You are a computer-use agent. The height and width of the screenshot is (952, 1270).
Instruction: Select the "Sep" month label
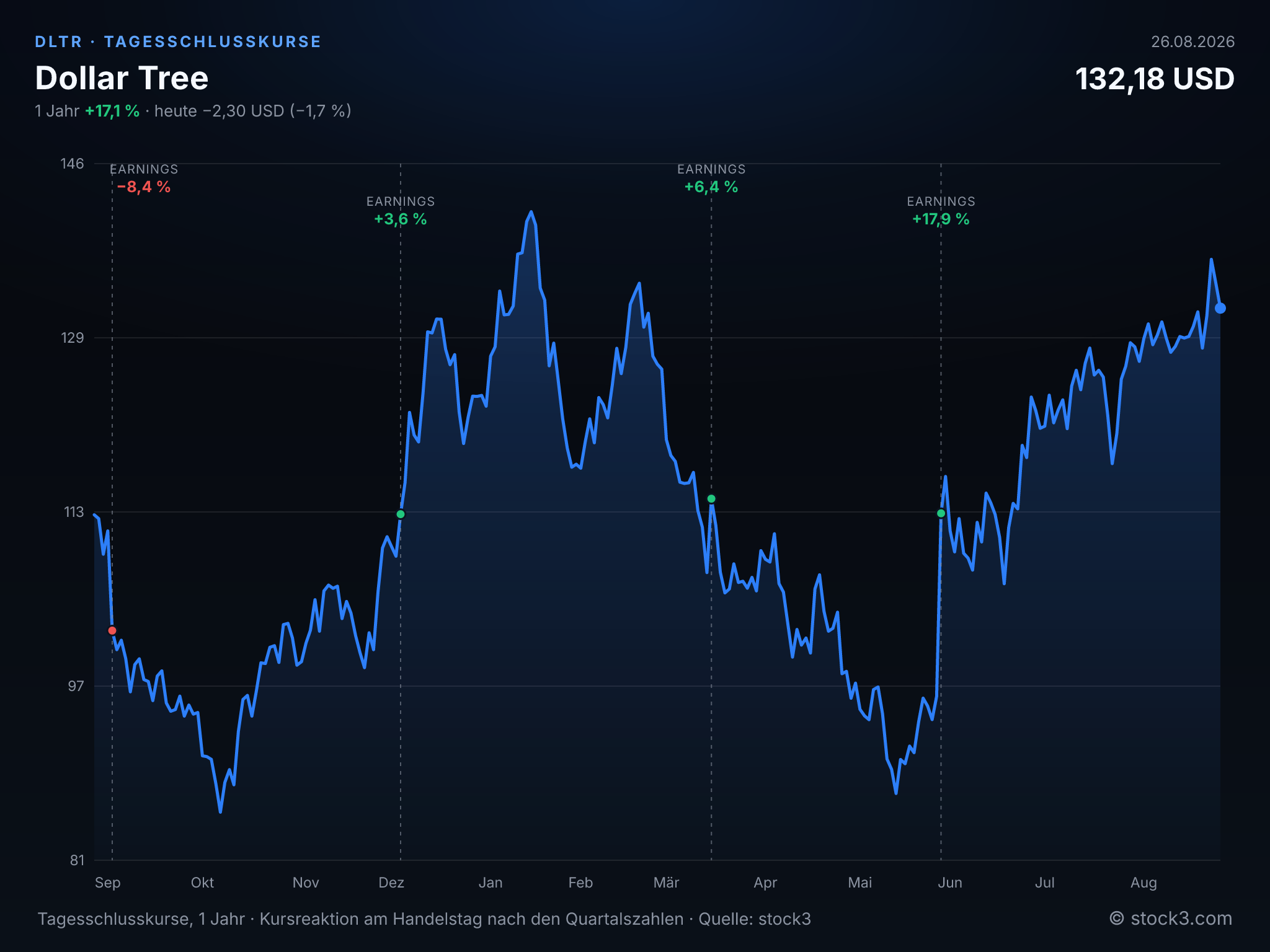click(108, 883)
